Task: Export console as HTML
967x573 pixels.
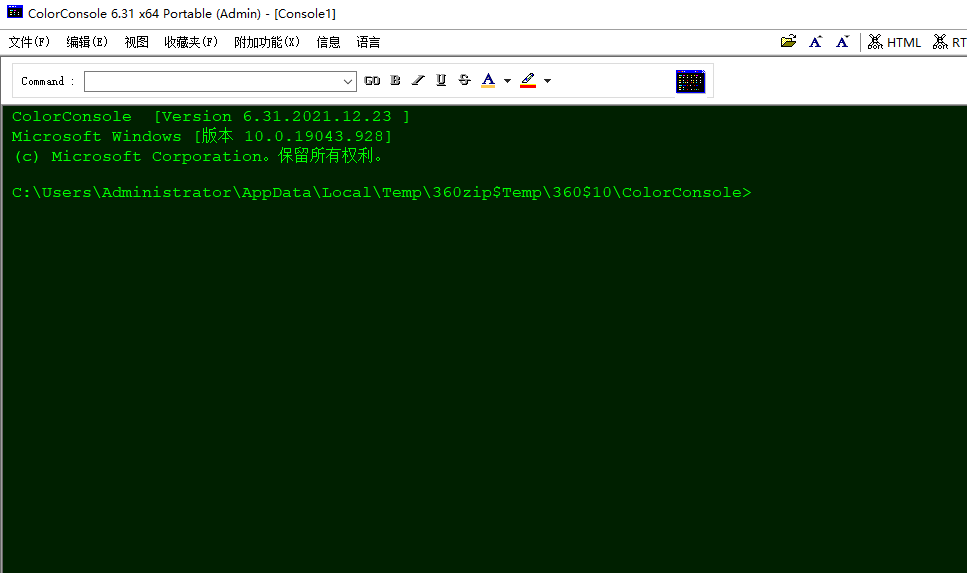Action: (894, 42)
